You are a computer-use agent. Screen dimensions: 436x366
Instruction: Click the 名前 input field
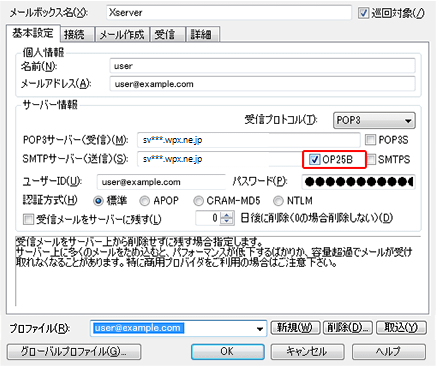click(x=262, y=66)
